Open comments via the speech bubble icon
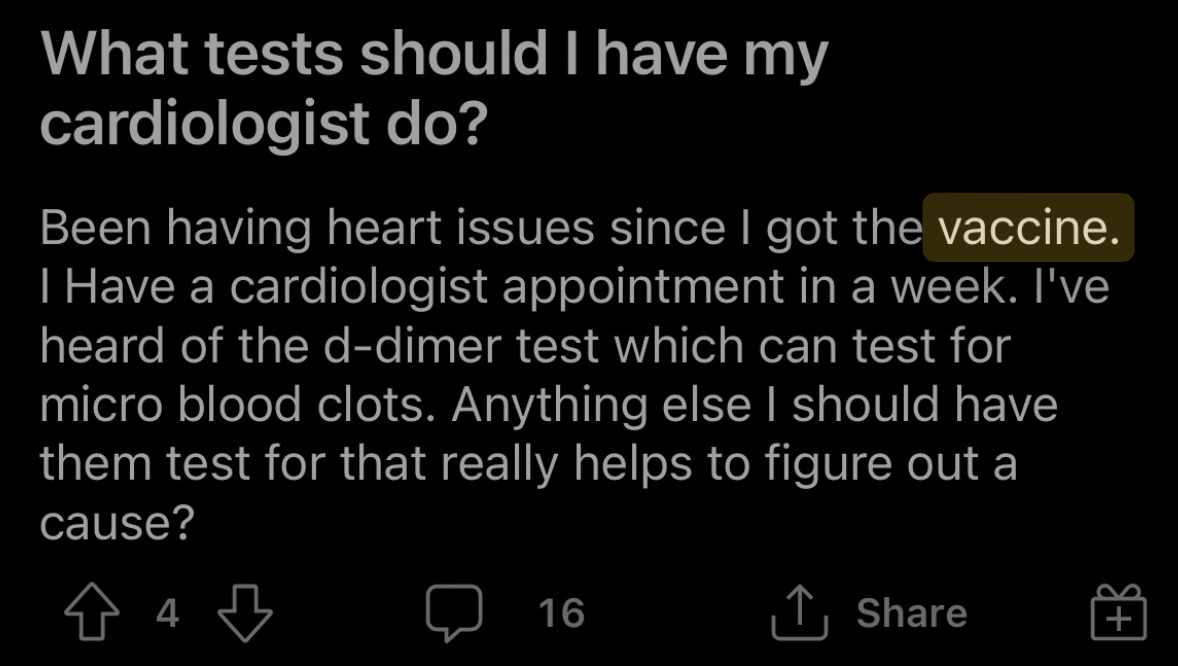This screenshot has width=1178, height=666. click(x=454, y=613)
